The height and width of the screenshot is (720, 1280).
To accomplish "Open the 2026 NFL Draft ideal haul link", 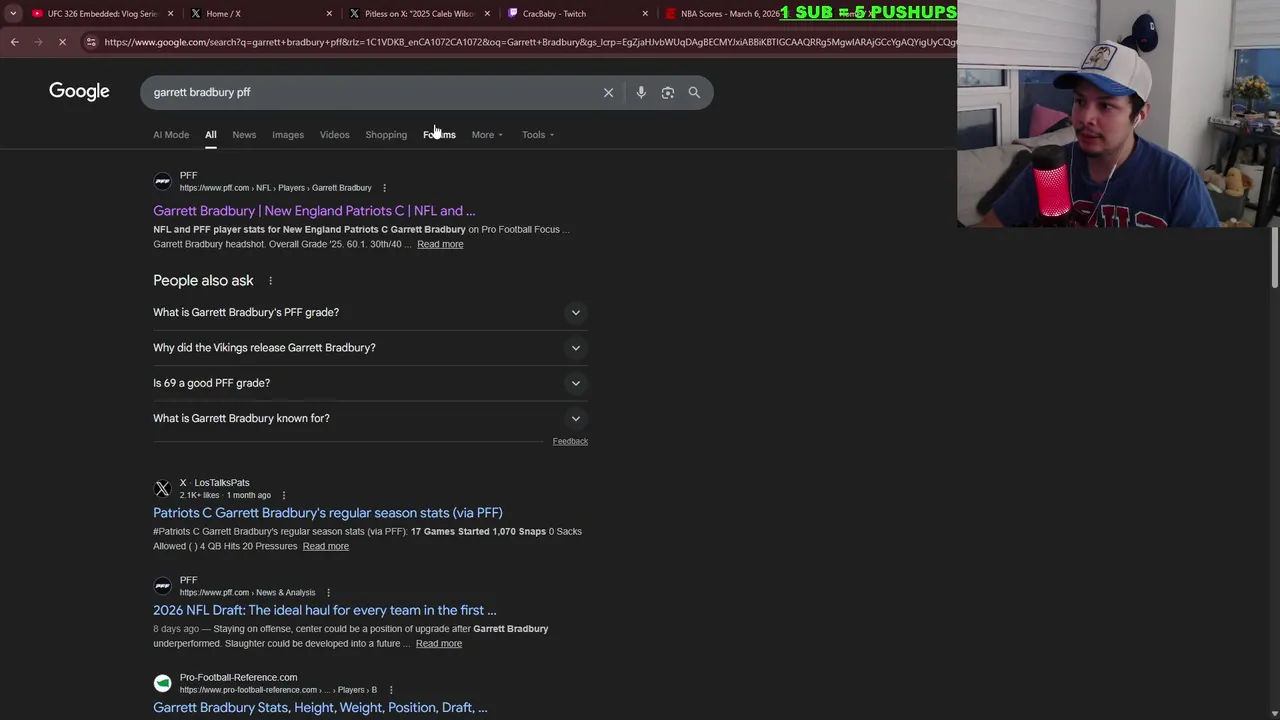I will pyautogui.click(x=325, y=610).
